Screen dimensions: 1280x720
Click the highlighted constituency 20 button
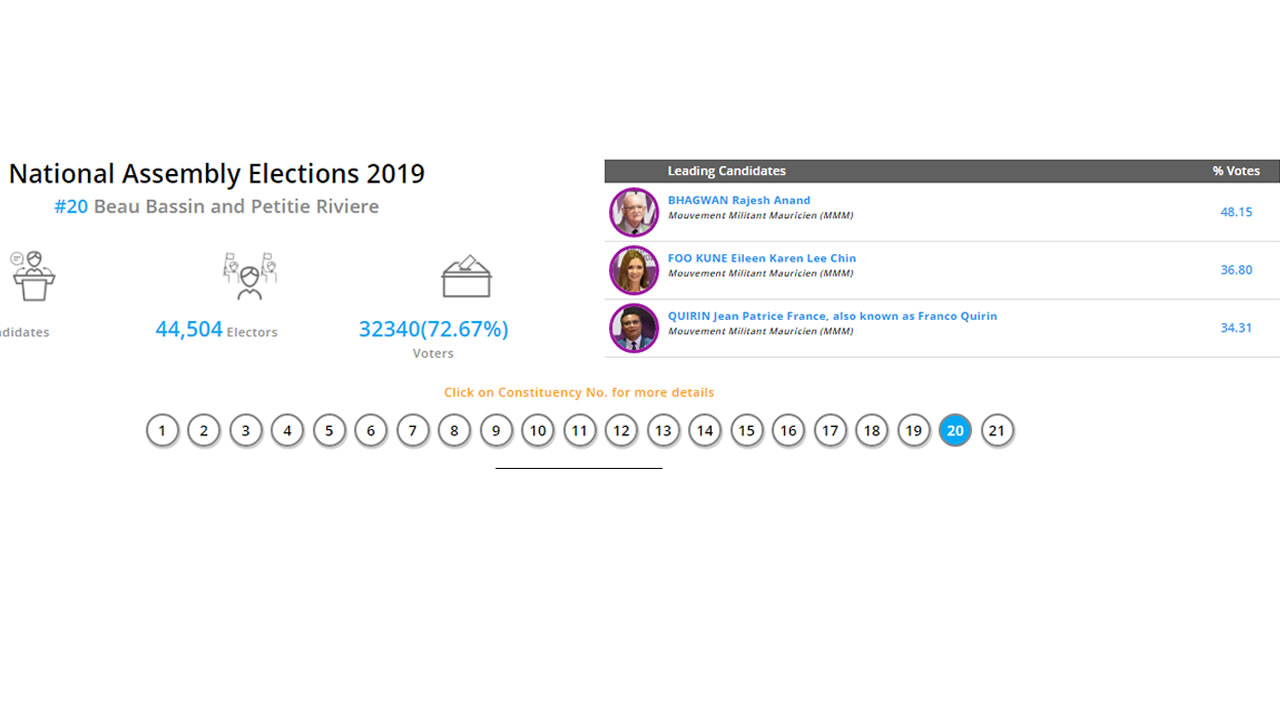click(955, 431)
